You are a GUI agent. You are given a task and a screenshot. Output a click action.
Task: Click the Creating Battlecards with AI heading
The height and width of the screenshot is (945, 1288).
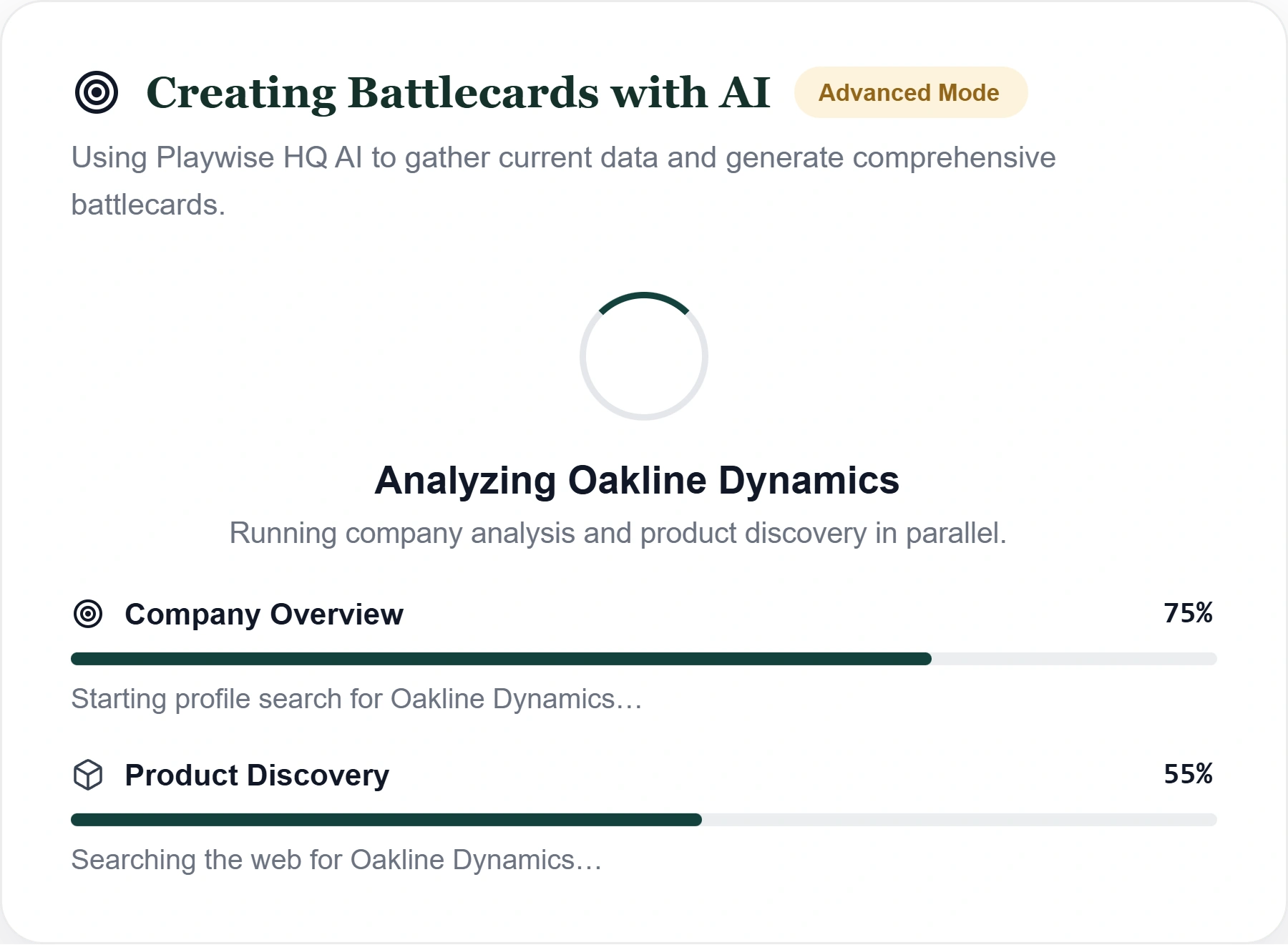[x=458, y=92]
